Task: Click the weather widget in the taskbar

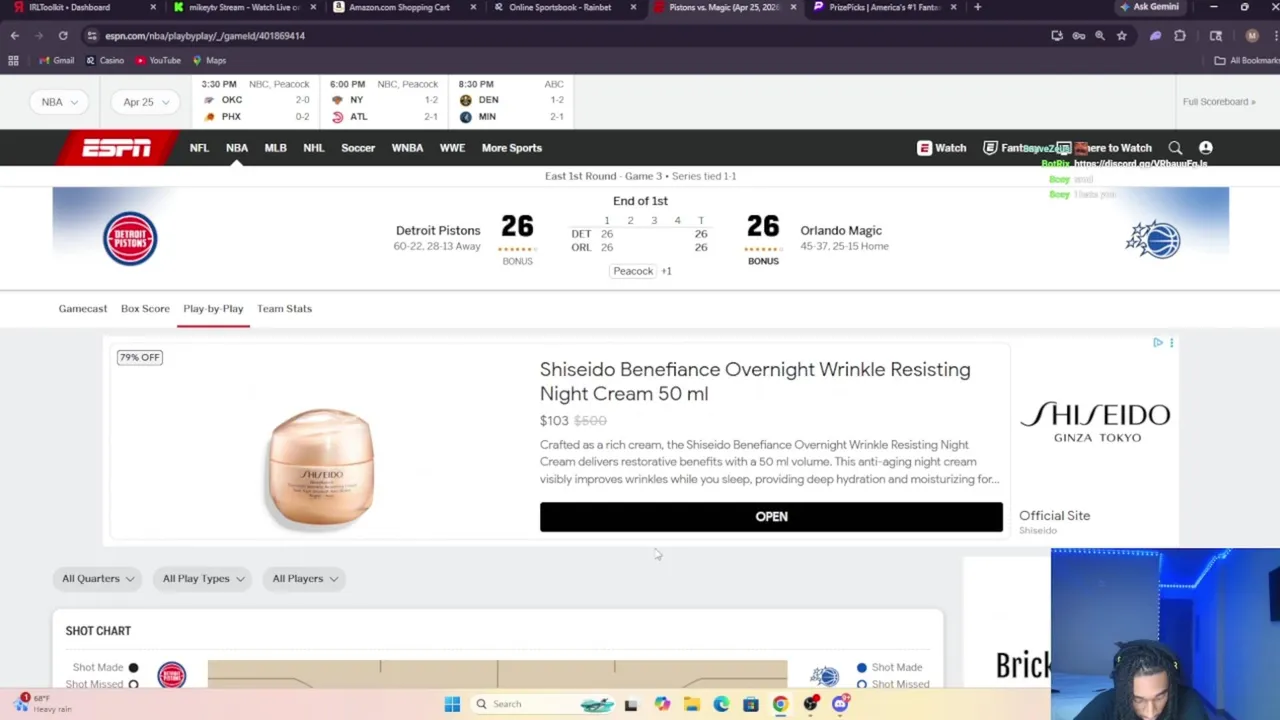Action: [x=40, y=703]
